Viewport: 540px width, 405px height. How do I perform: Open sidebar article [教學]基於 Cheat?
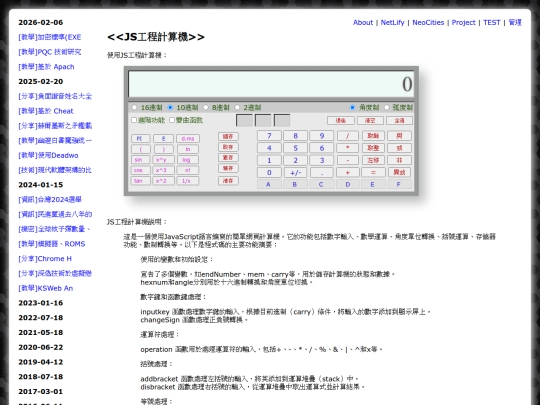[46, 111]
